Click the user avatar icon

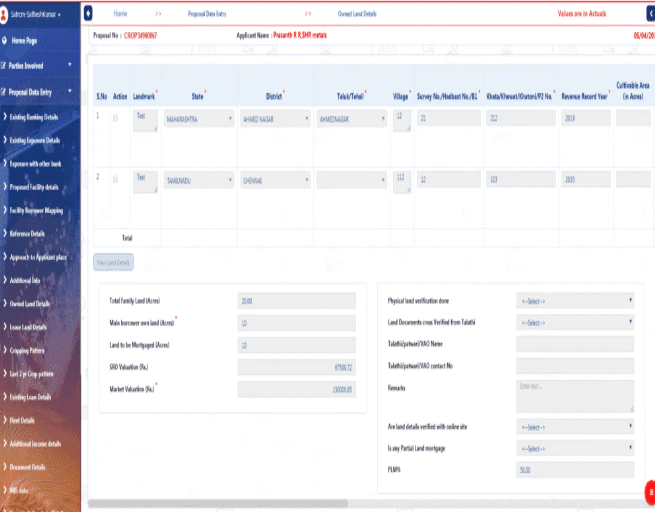pos(4,15)
